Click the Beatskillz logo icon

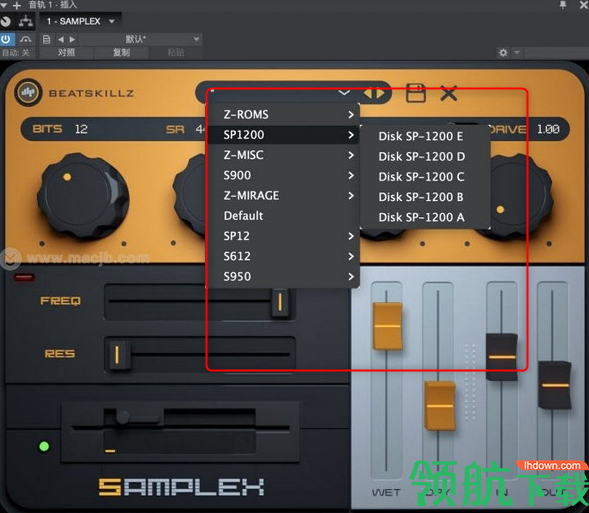28,92
